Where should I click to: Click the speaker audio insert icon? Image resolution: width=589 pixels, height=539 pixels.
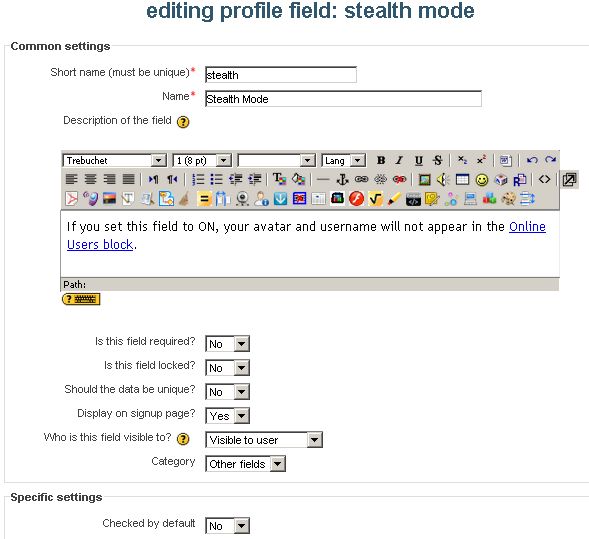pyautogui.click(x=443, y=180)
